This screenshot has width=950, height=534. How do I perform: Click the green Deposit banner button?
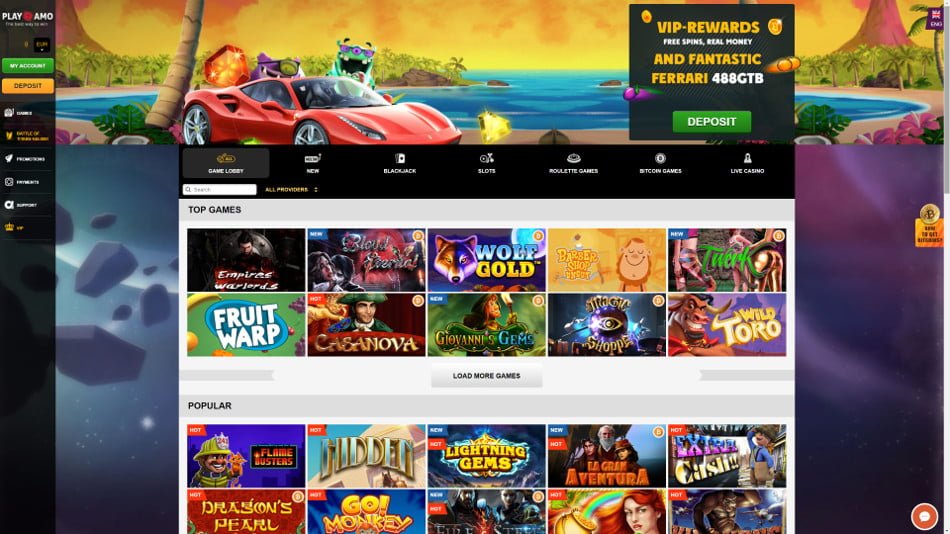pos(712,122)
